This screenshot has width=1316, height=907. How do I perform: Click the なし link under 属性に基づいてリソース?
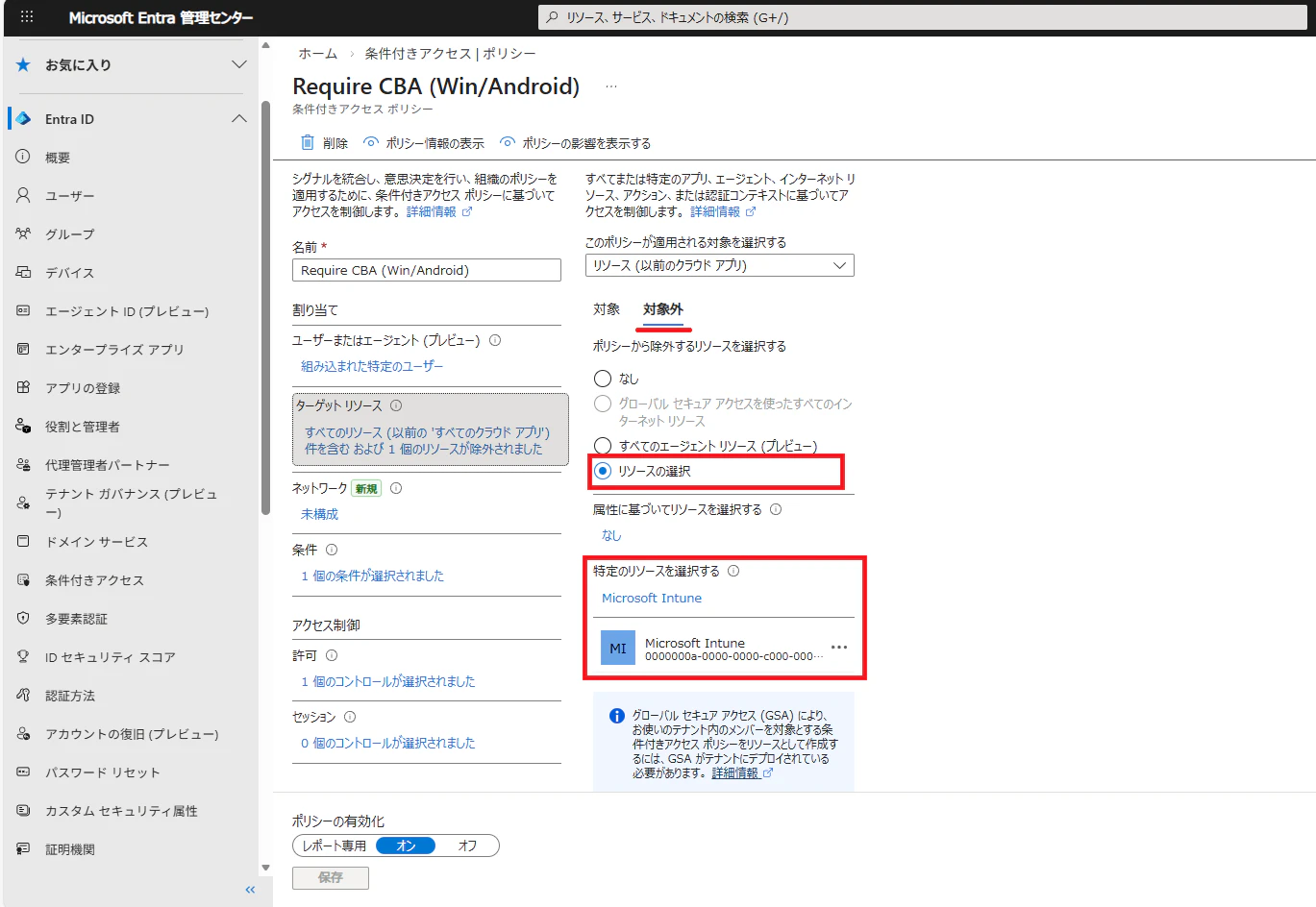coord(611,535)
